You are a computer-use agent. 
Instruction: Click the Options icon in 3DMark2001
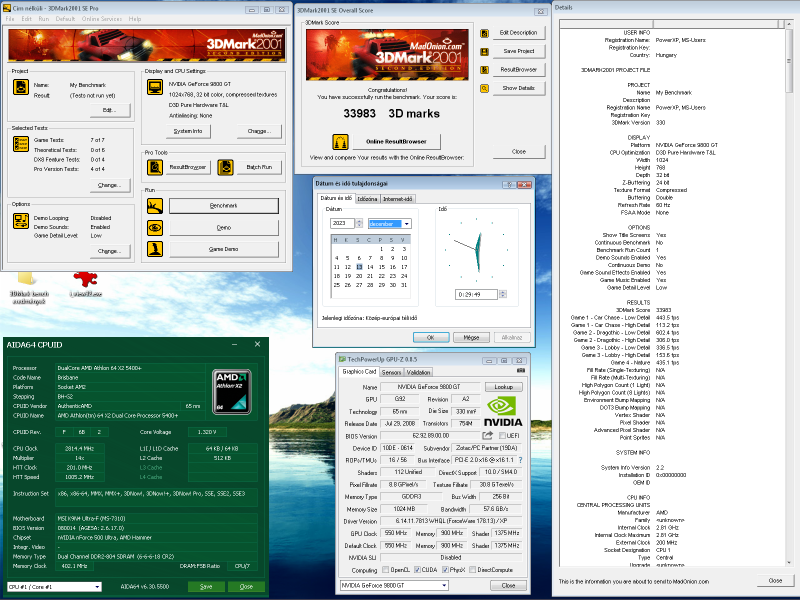tap(21, 221)
